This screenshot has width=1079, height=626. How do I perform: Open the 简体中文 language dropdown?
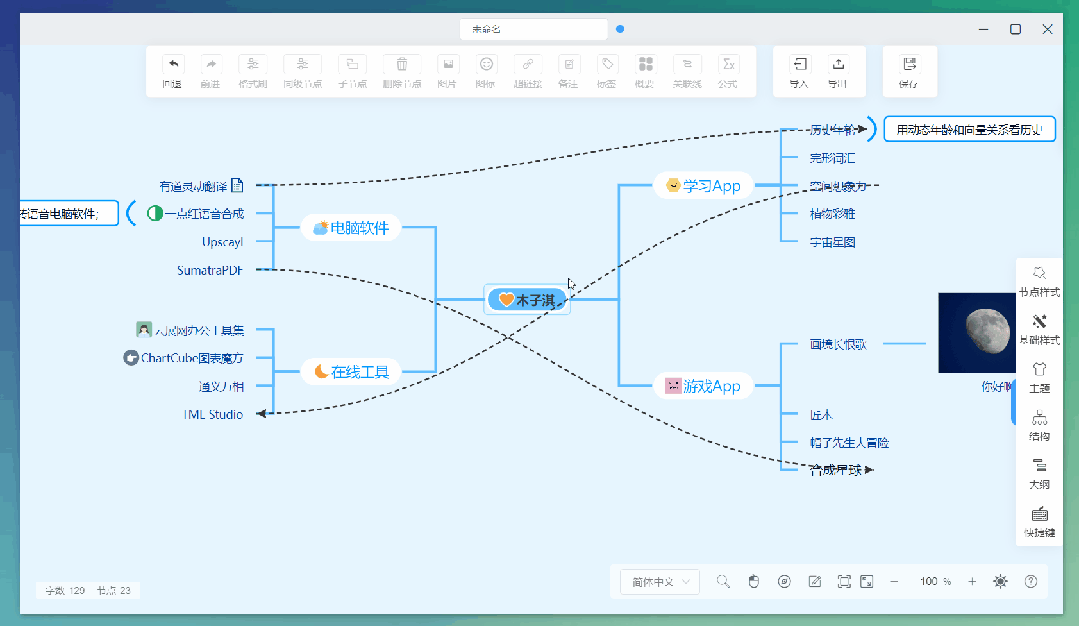pyautogui.click(x=660, y=582)
